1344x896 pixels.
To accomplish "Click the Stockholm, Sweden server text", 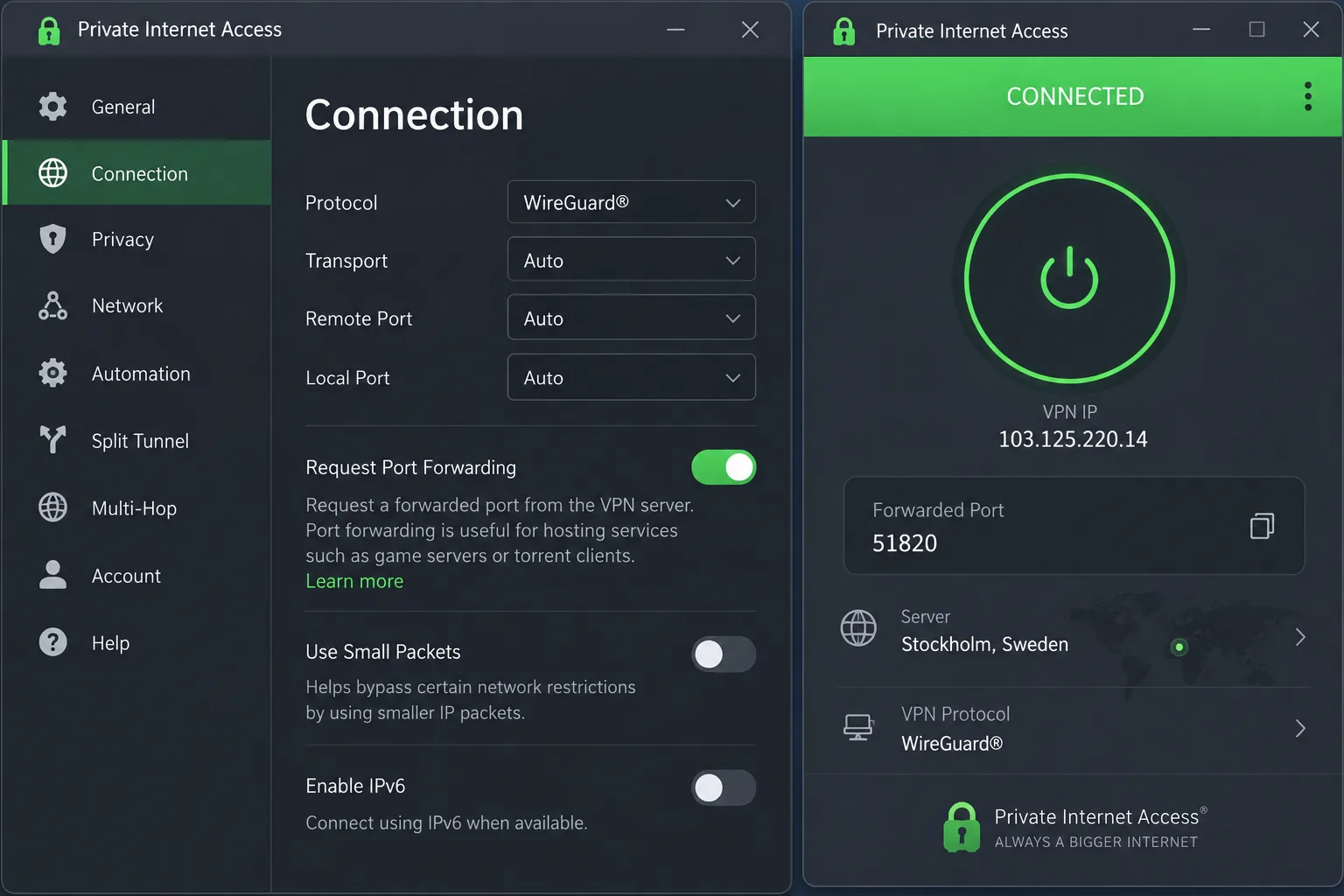I will pos(984,645).
